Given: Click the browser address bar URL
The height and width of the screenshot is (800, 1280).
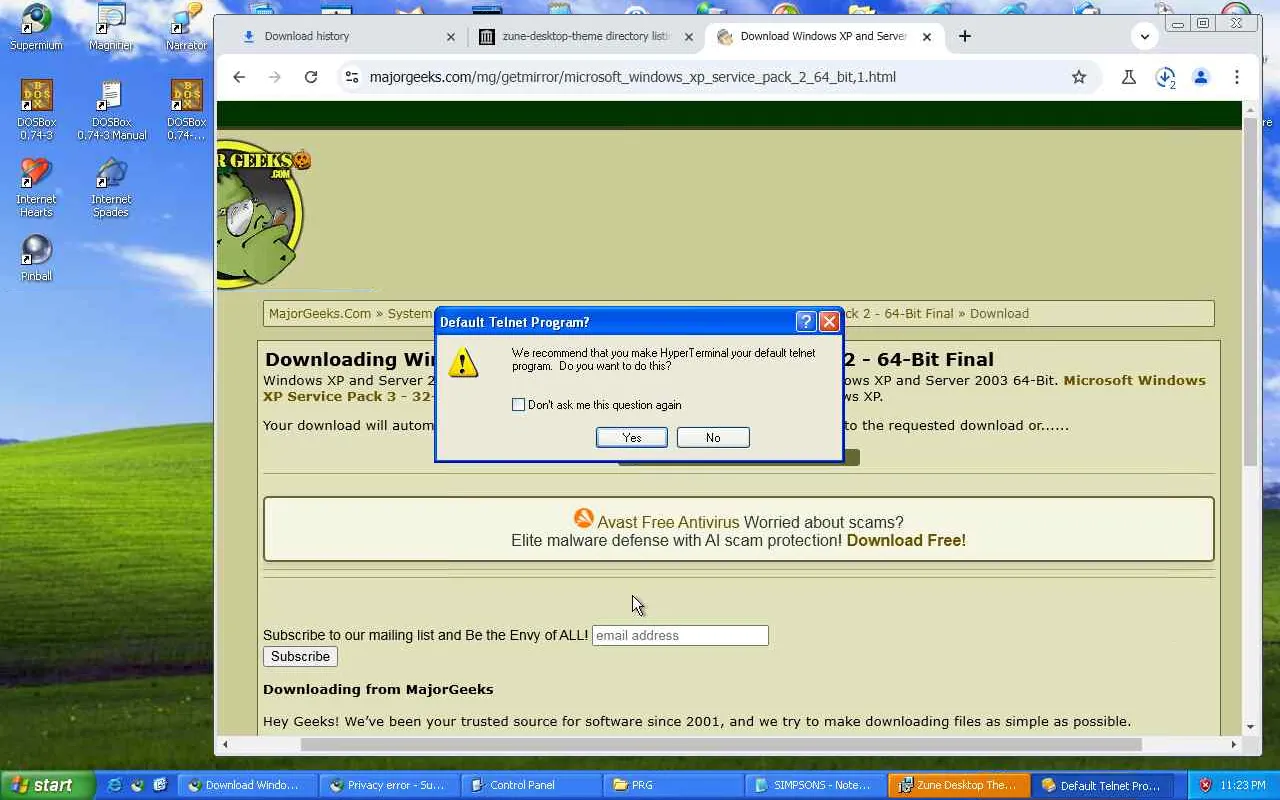Looking at the screenshot, I should pyautogui.click(x=632, y=77).
